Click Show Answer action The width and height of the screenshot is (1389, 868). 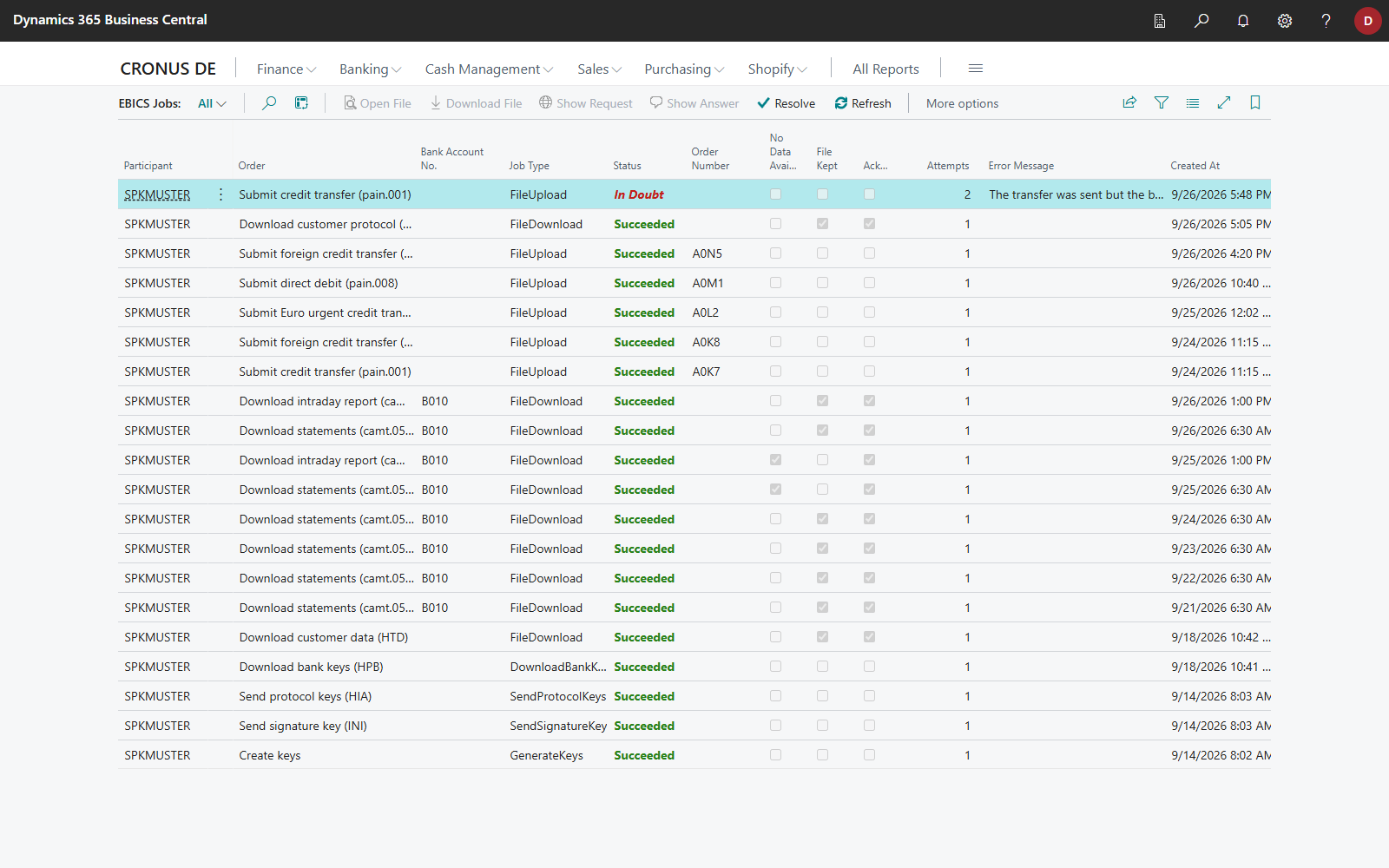pyautogui.click(x=694, y=103)
